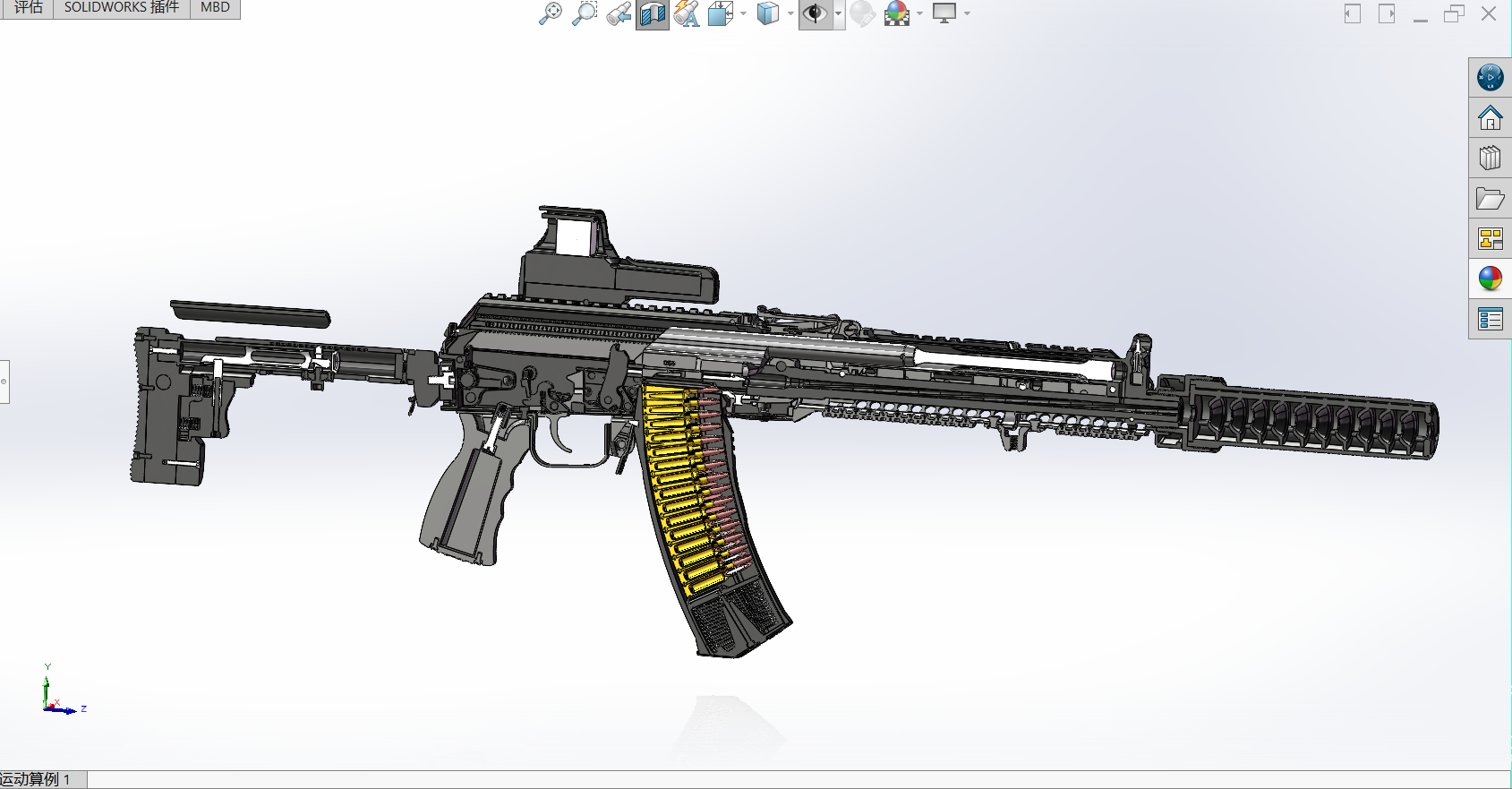Toggle the Hide/Show Items eye icon
This screenshot has height=789, width=1512.
tap(815, 14)
